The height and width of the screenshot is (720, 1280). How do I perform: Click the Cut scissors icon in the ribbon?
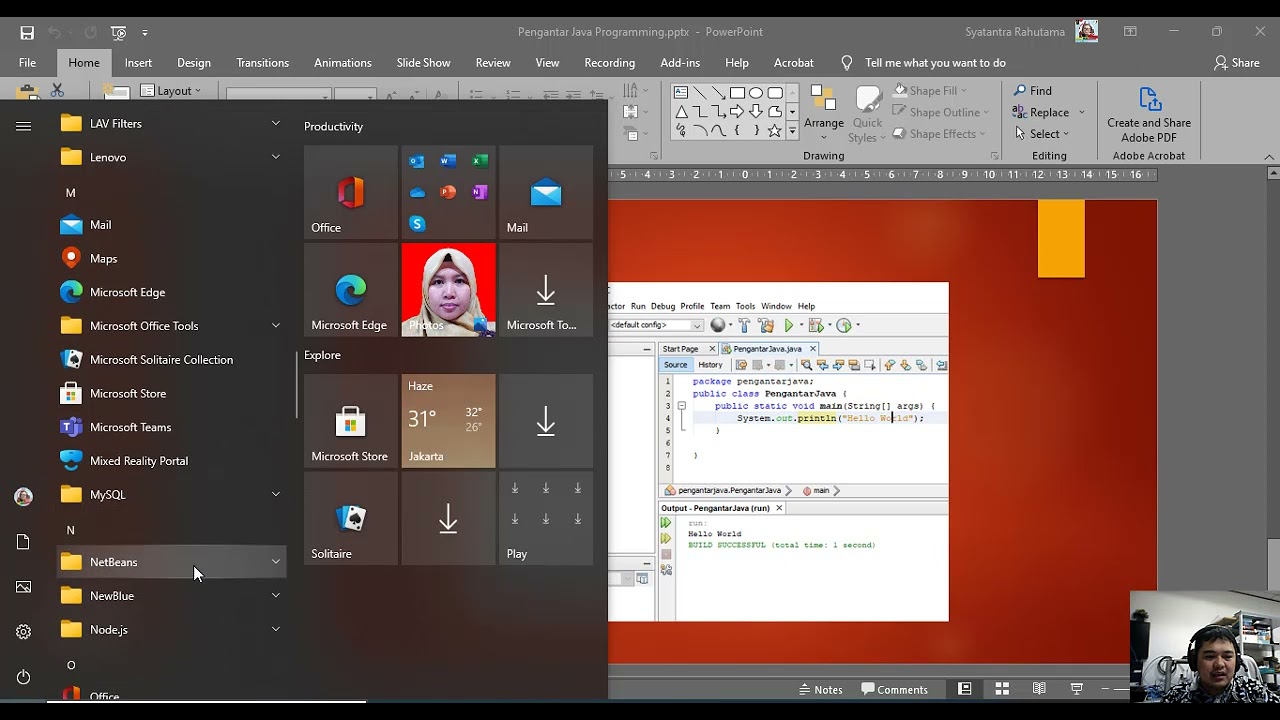pyautogui.click(x=57, y=90)
